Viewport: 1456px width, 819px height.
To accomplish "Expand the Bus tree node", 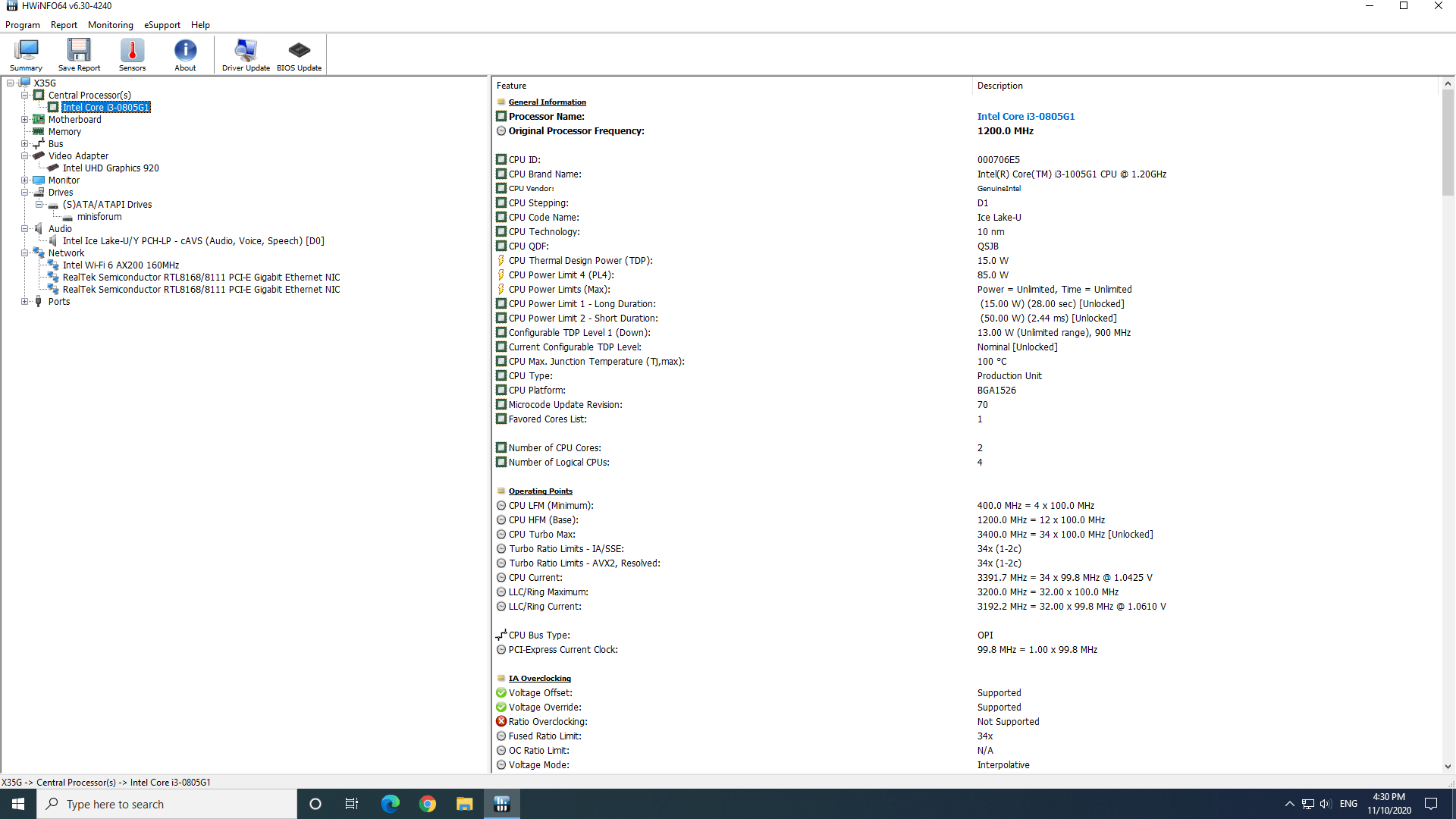I will tap(25, 144).
